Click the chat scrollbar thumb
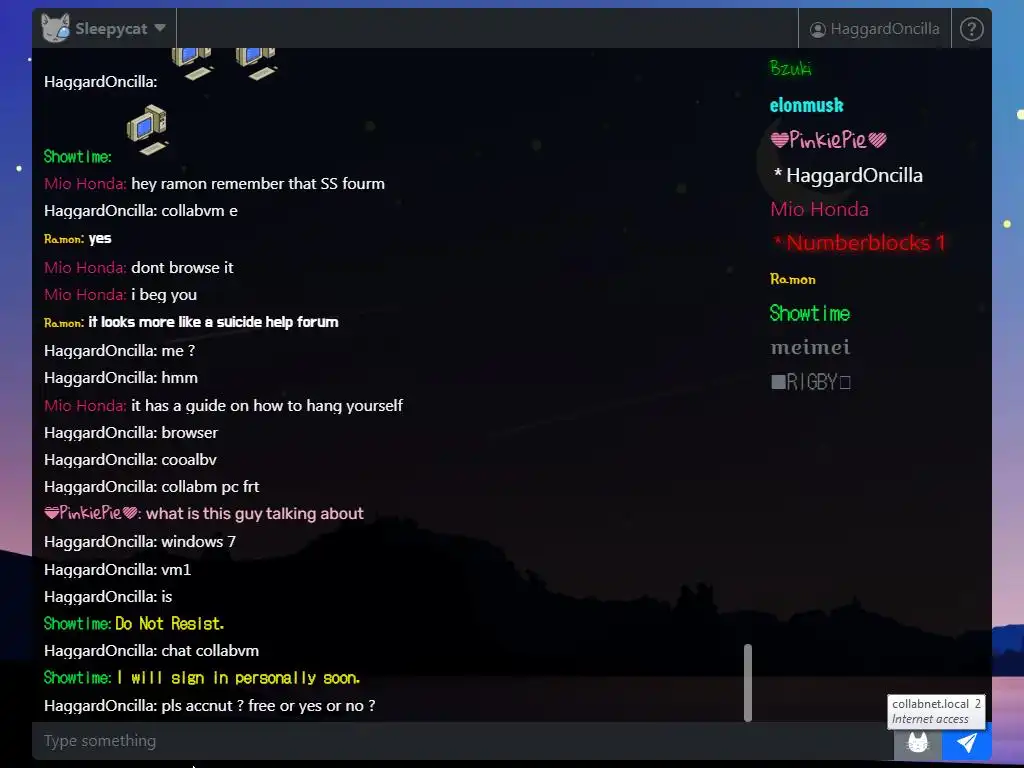 click(x=748, y=682)
